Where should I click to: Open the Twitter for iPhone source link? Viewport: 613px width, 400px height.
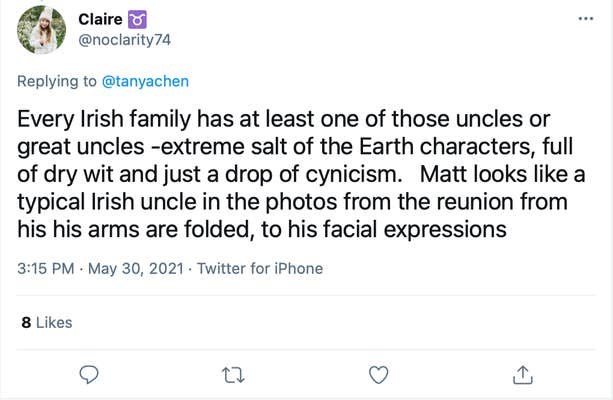[x=259, y=269]
